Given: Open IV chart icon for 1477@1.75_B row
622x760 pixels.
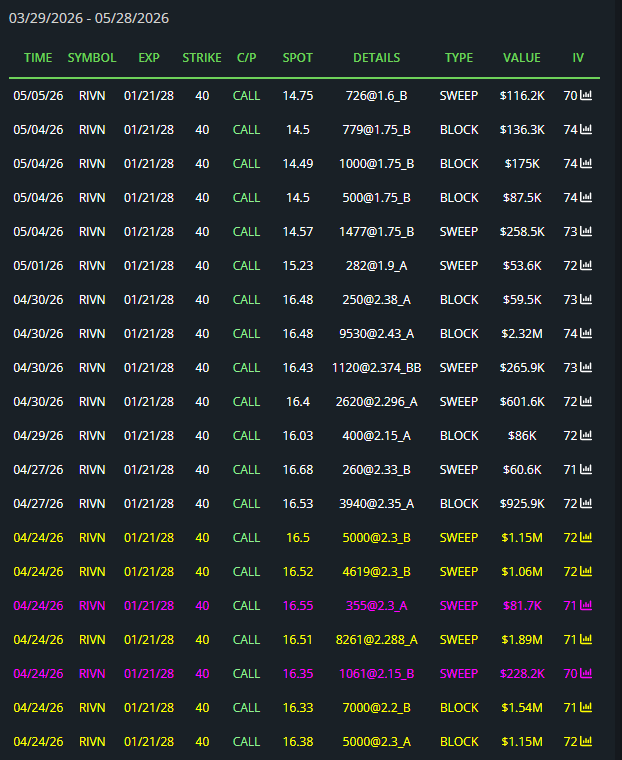Looking at the screenshot, I should point(586,231).
